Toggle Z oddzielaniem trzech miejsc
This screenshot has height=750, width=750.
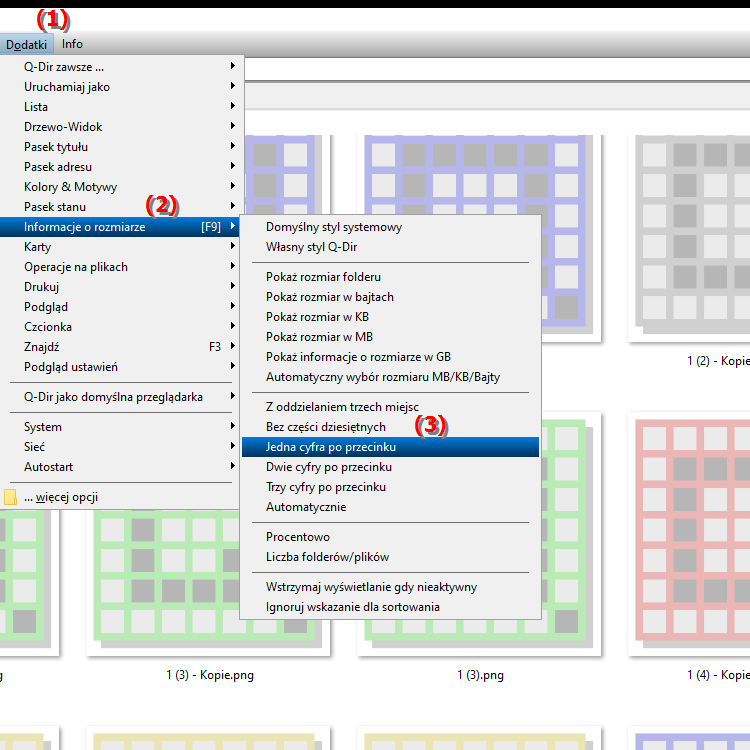390,407
